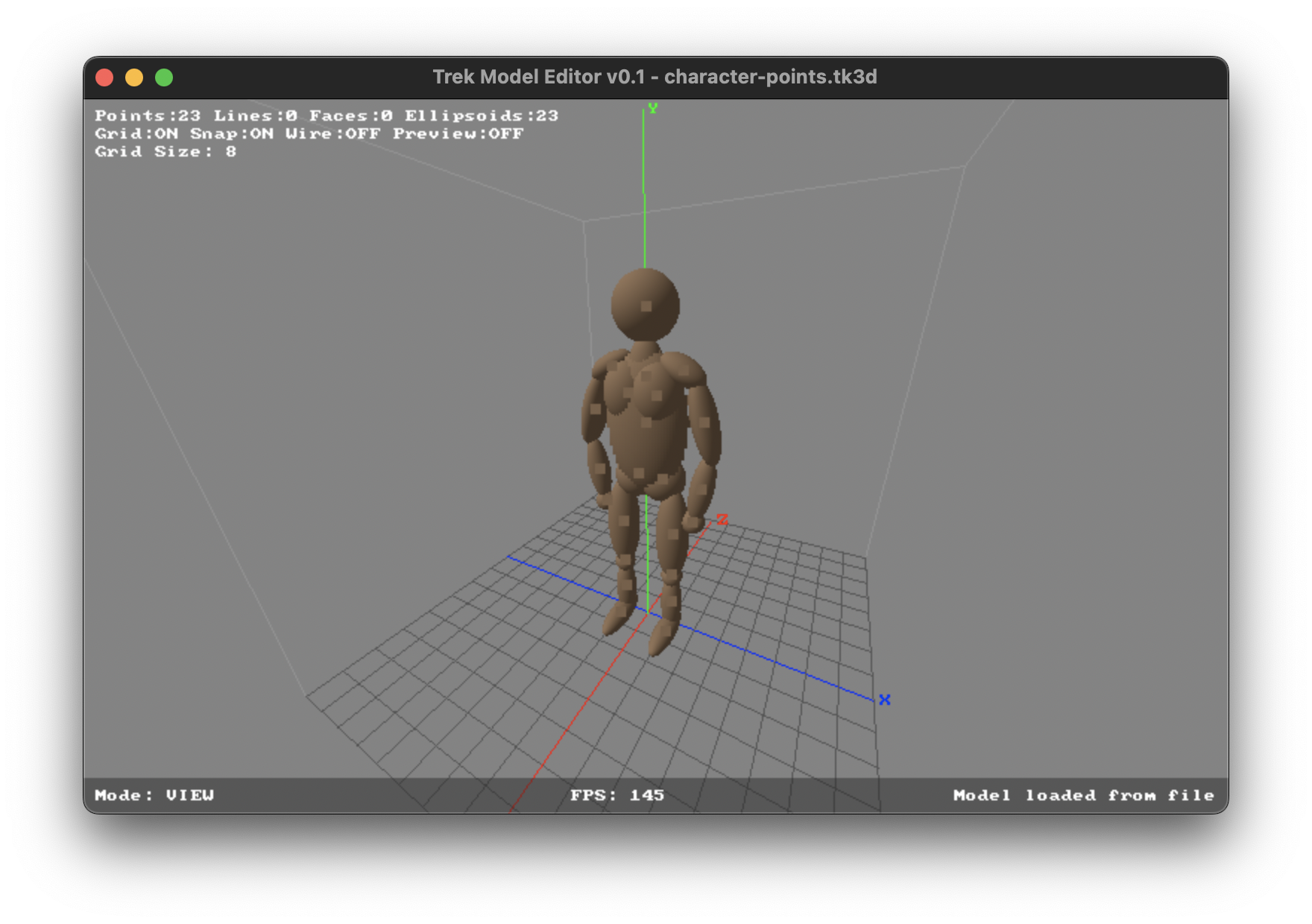The width and height of the screenshot is (1312, 924).
Task: Enable preview via the Preview:OFF indicator
Action: [x=457, y=133]
